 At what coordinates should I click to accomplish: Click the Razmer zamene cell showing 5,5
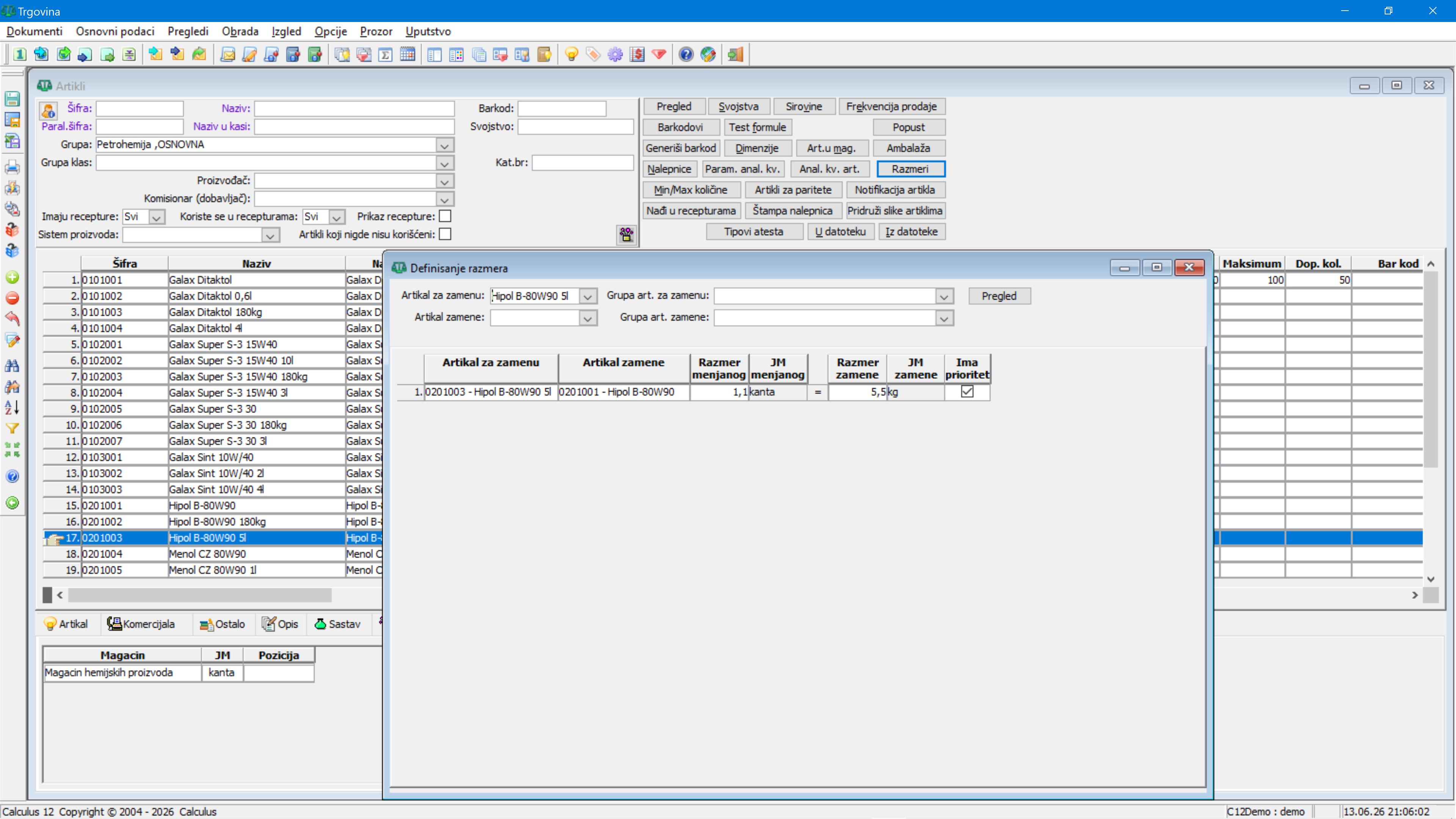click(857, 392)
